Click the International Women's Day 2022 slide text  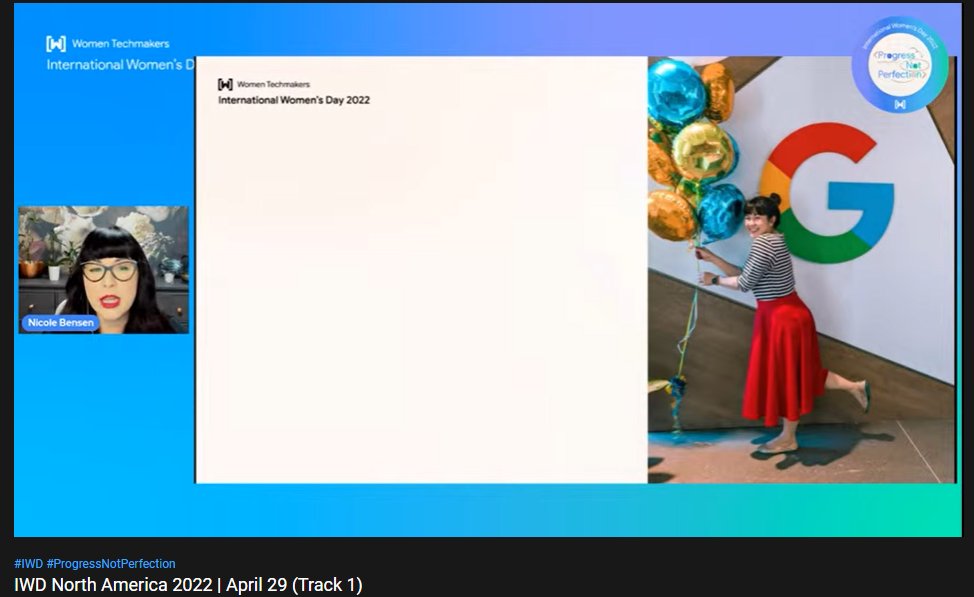294,100
